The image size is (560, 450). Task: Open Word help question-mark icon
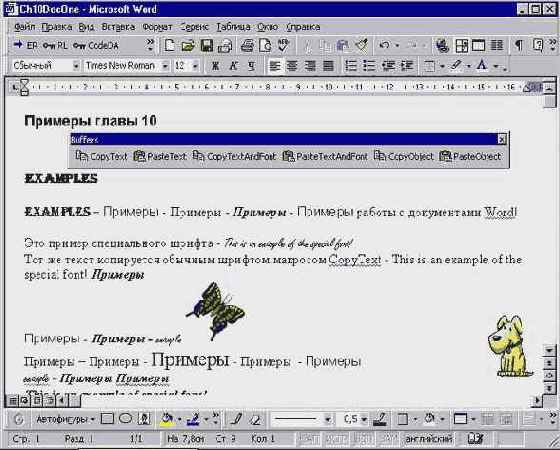click(538, 45)
